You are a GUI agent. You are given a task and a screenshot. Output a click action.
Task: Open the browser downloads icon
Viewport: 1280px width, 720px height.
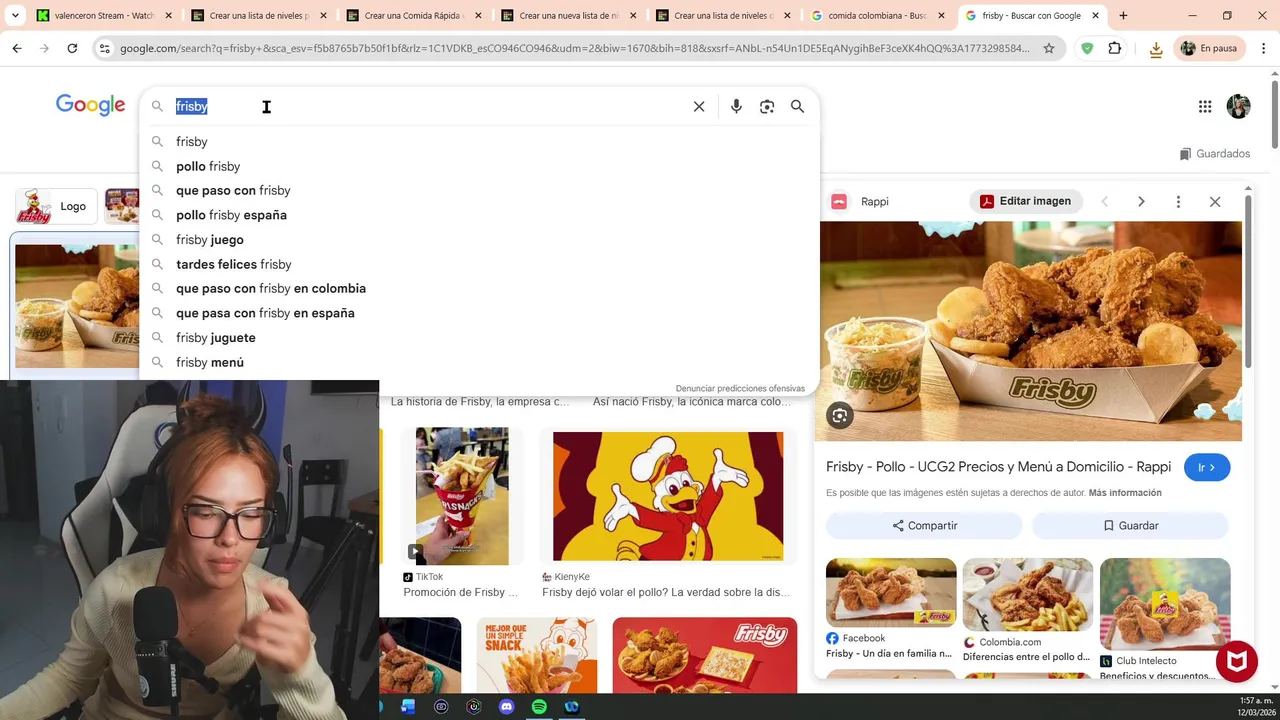point(1155,48)
